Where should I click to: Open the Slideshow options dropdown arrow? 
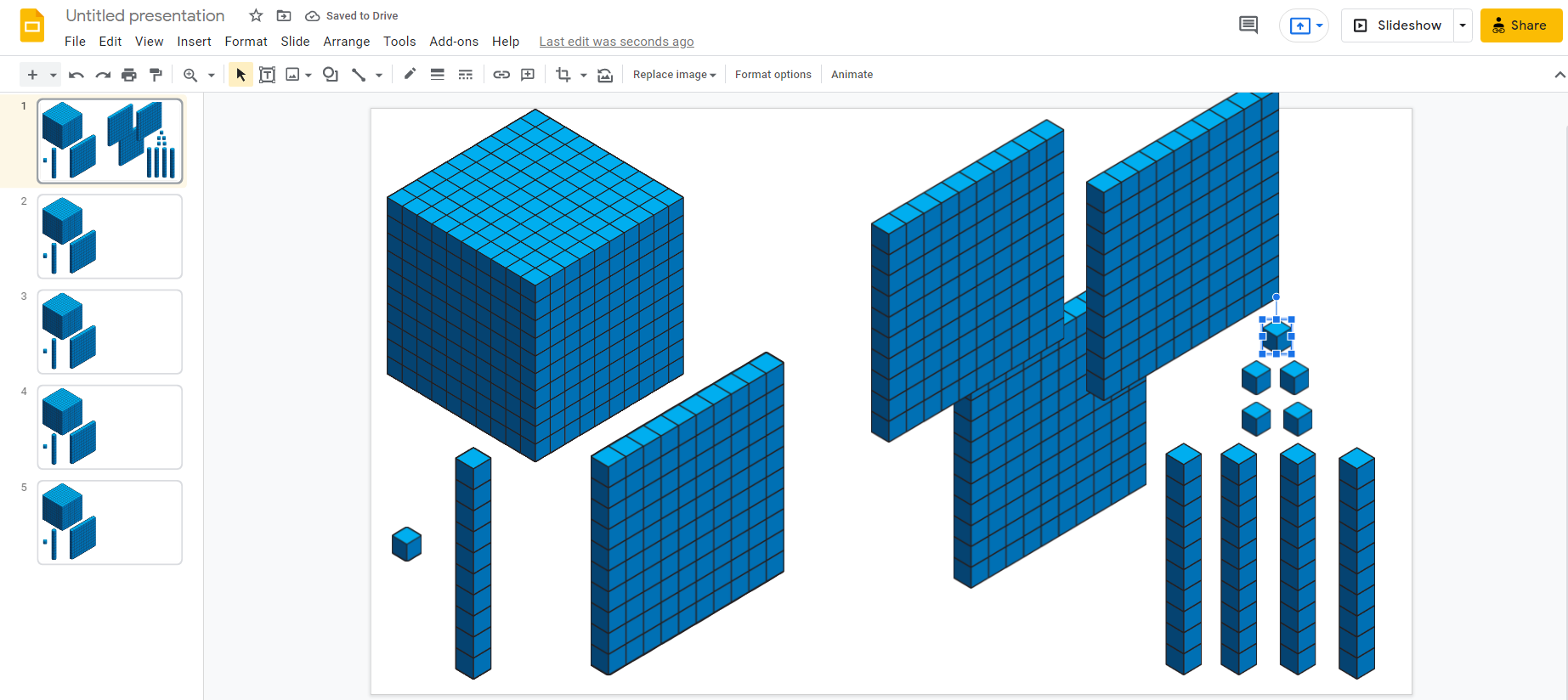pyautogui.click(x=1463, y=25)
